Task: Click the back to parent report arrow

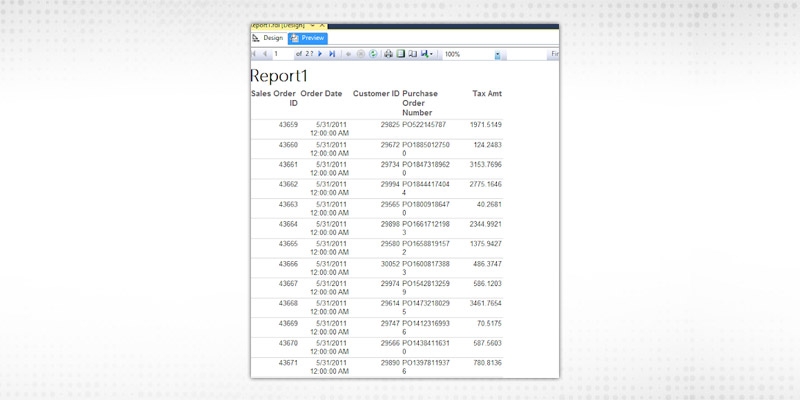Action: 349,54
